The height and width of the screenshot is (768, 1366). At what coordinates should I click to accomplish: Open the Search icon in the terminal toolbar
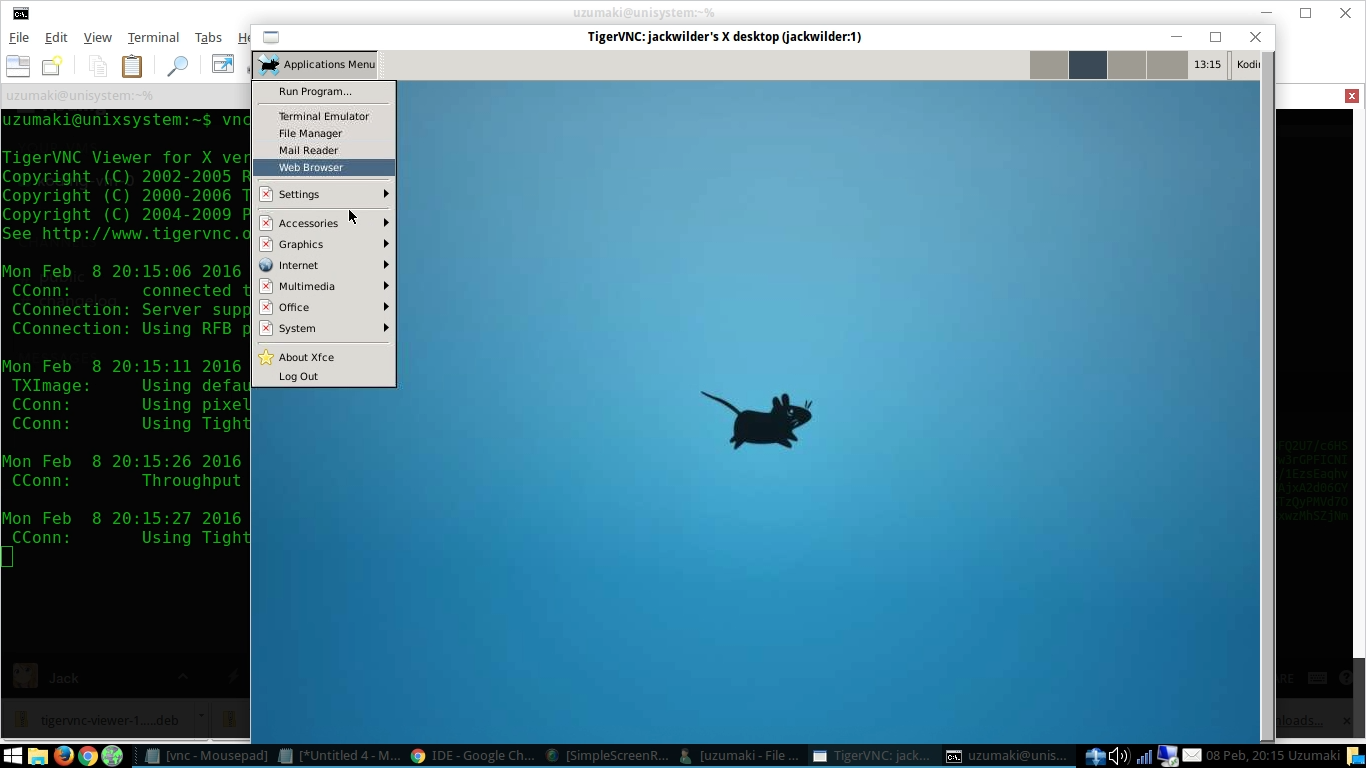click(x=177, y=66)
